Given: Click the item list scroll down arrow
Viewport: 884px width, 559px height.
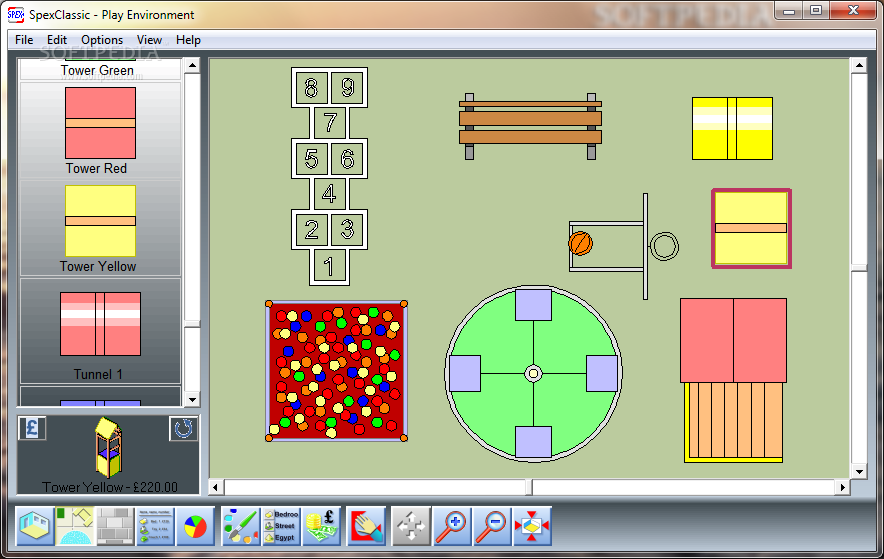Looking at the screenshot, I should pyautogui.click(x=192, y=400).
